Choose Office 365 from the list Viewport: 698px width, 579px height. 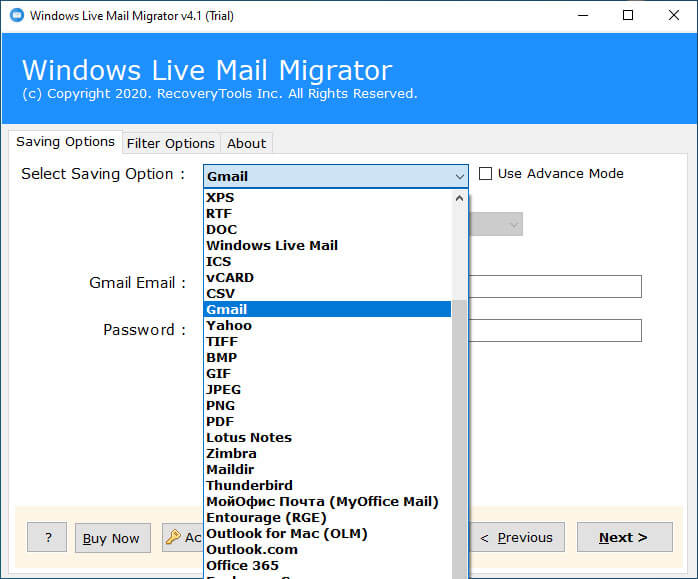tap(328, 566)
